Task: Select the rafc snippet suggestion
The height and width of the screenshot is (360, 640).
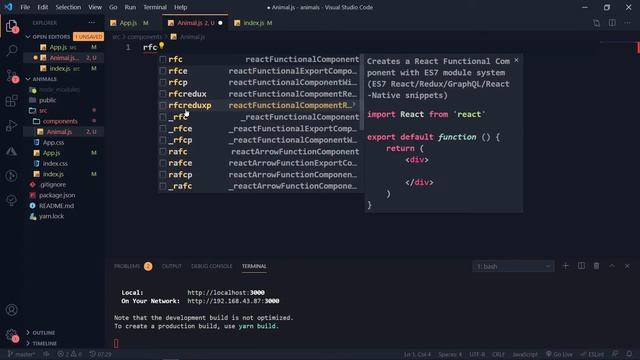Action: (259, 151)
